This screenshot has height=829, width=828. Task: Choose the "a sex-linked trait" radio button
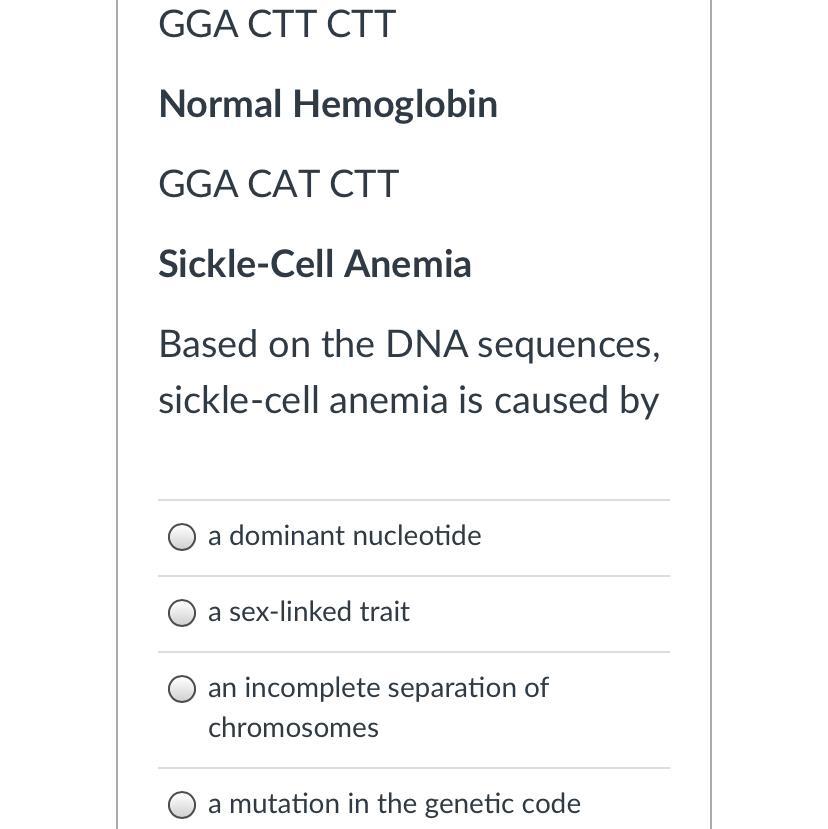pyautogui.click(x=181, y=613)
